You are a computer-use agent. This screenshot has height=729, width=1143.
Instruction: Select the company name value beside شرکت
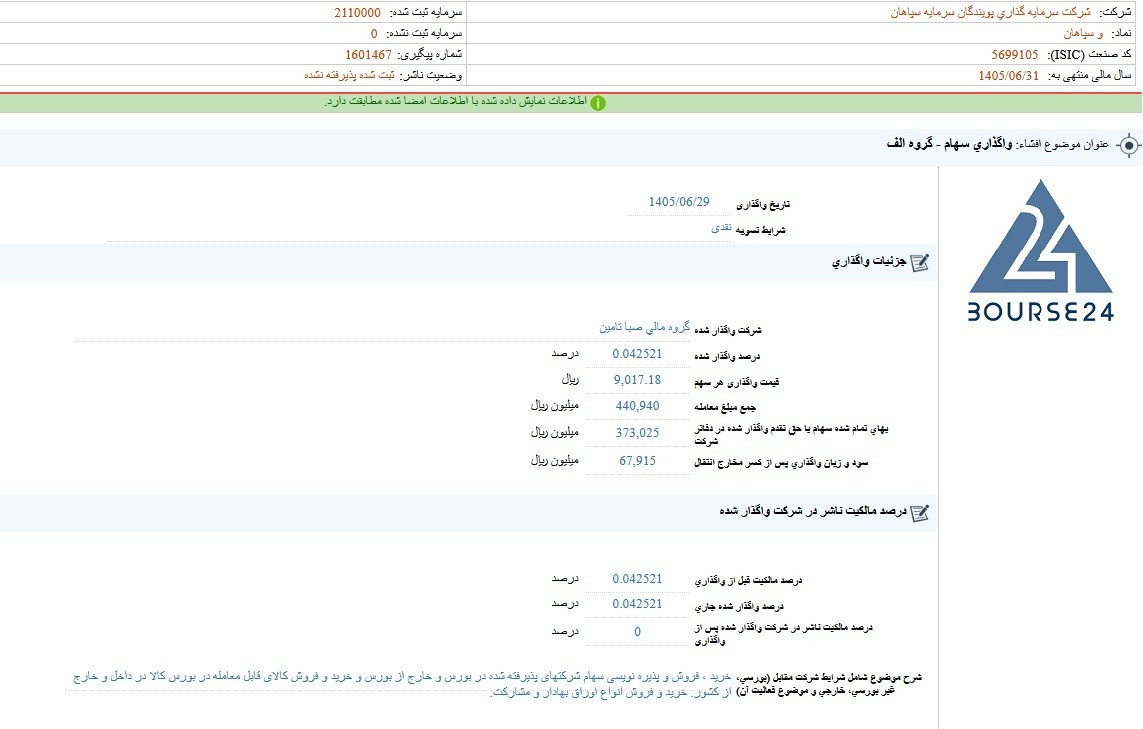coord(991,12)
